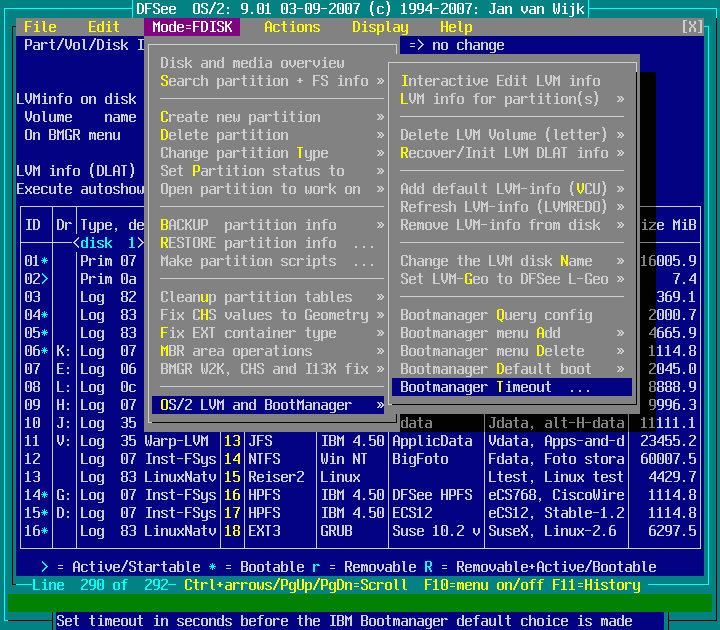
Task: Choose Disk and media overview
Action: click(252, 63)
